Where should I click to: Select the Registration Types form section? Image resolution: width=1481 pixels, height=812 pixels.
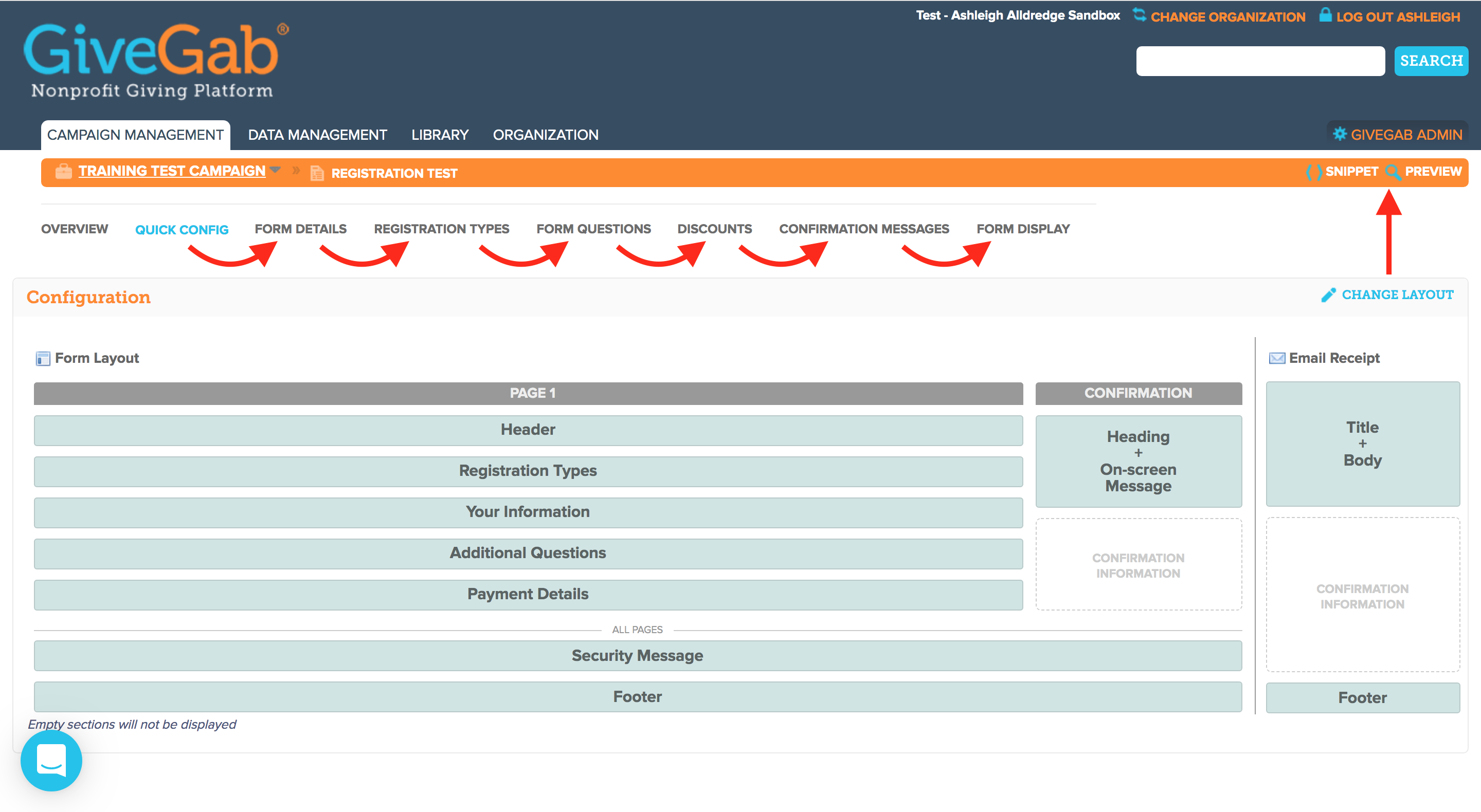528,471
